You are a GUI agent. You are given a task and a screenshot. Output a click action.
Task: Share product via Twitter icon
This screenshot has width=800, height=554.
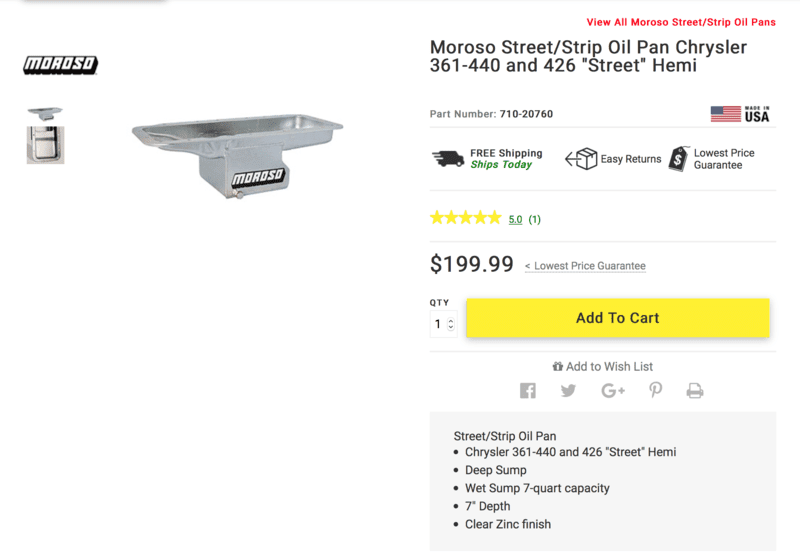pyautogui.click(x=568, y=391)
